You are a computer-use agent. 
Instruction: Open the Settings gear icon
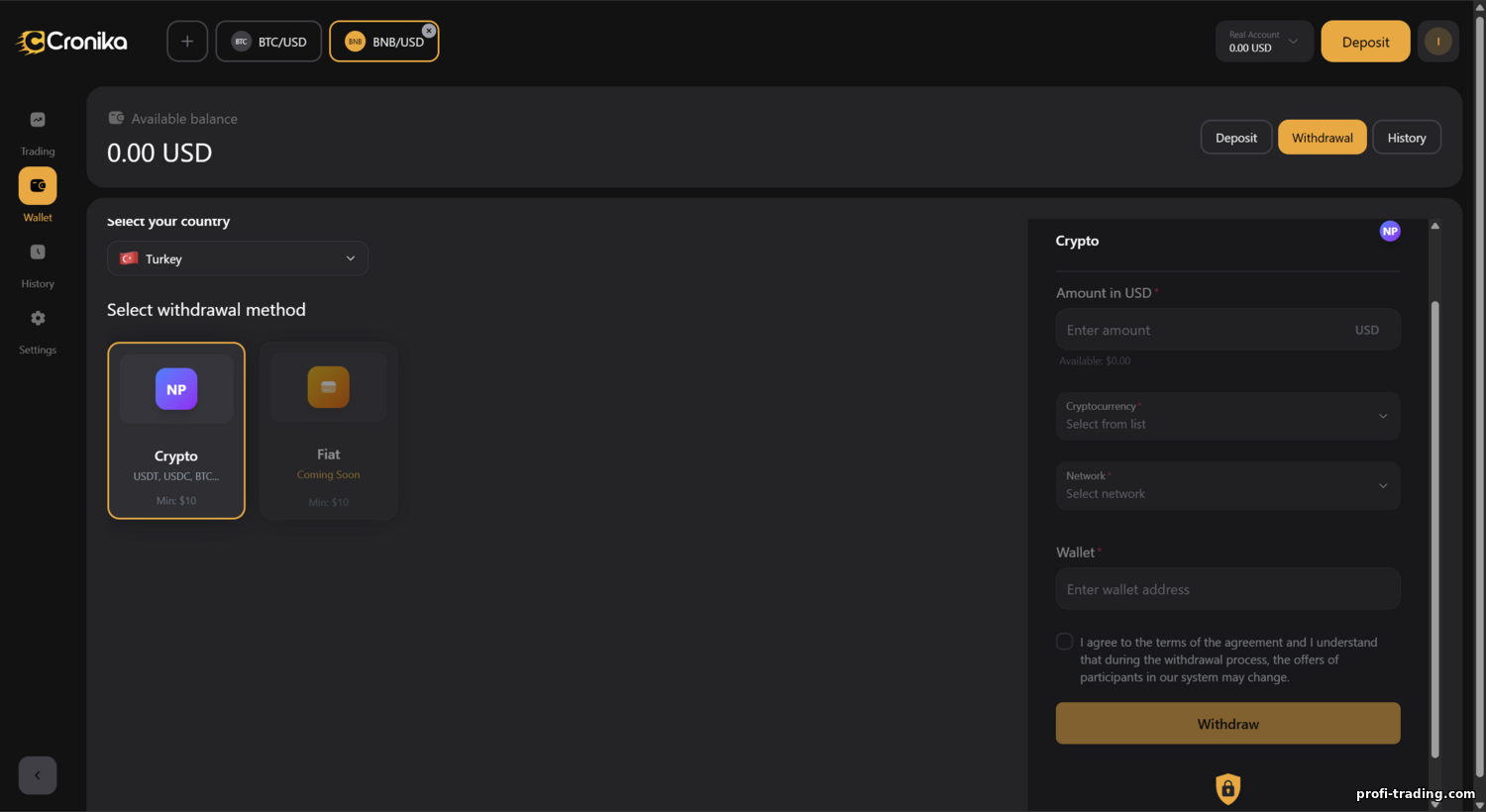pyautogui.click(x=38, y=319)
